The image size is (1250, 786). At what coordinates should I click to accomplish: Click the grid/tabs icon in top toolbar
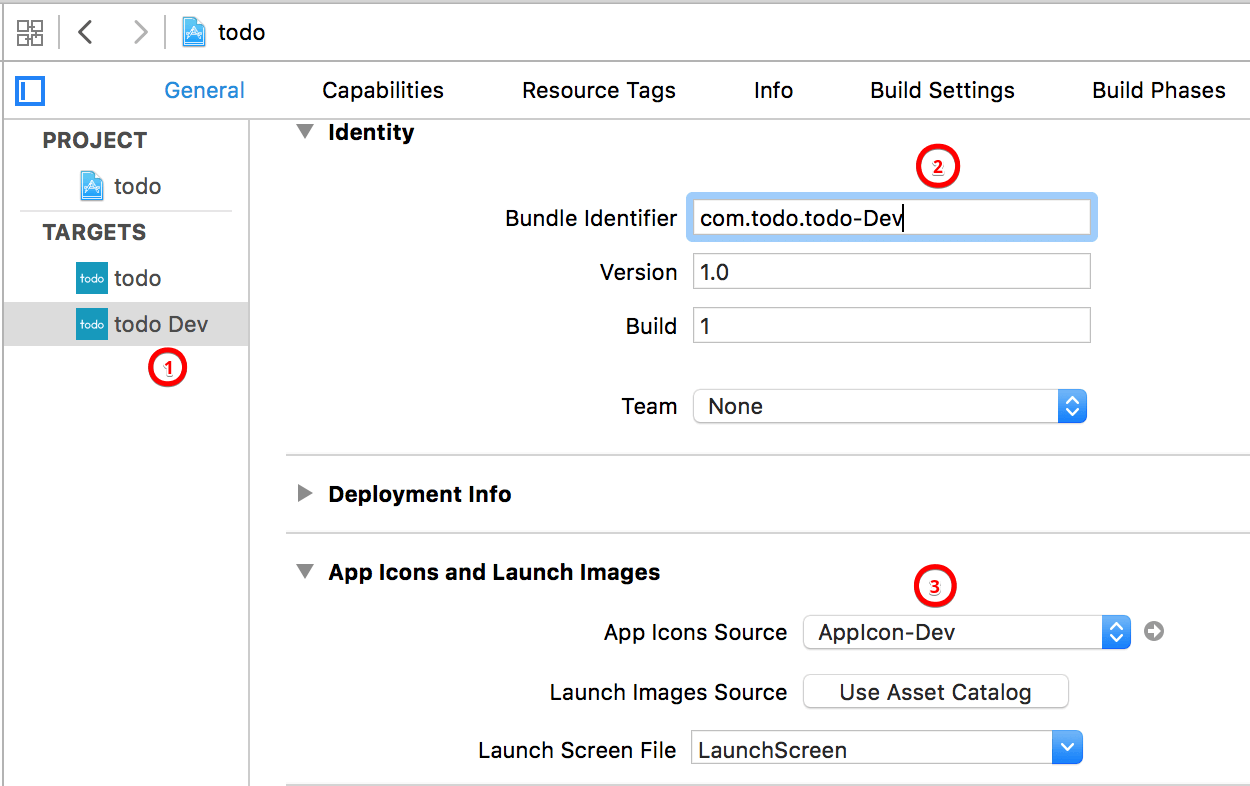coord(30,32)
